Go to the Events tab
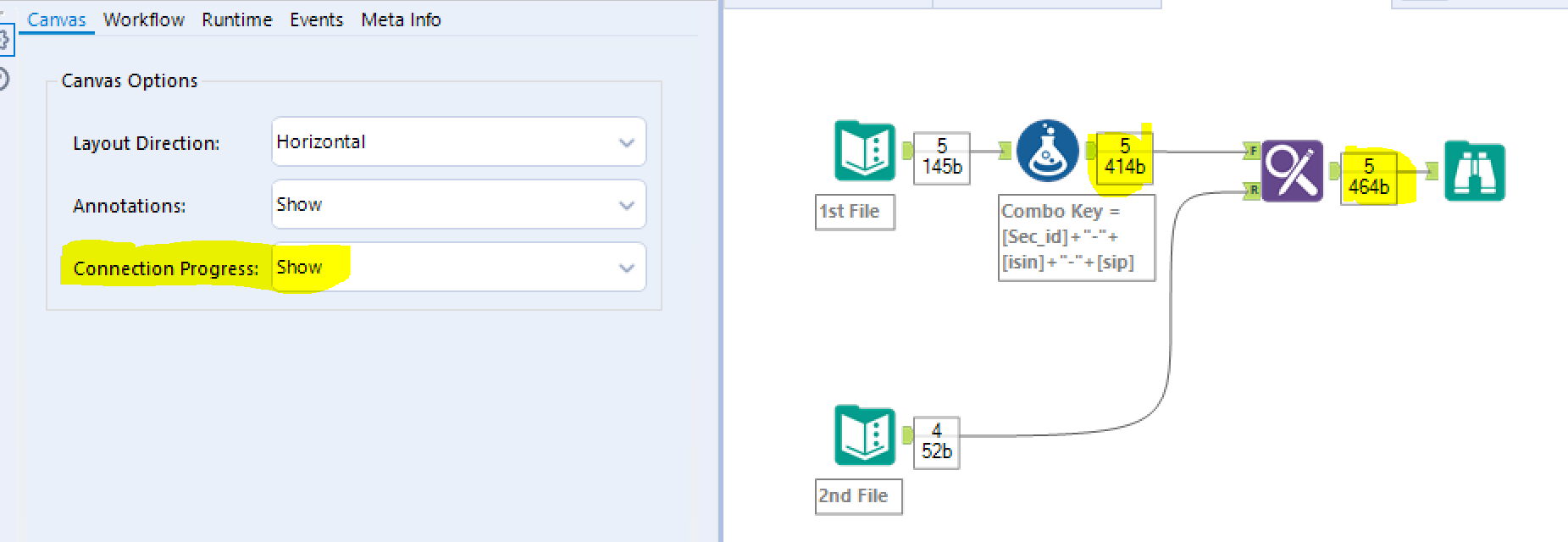This screenshot has width=1568, height=542. (316, 19)
